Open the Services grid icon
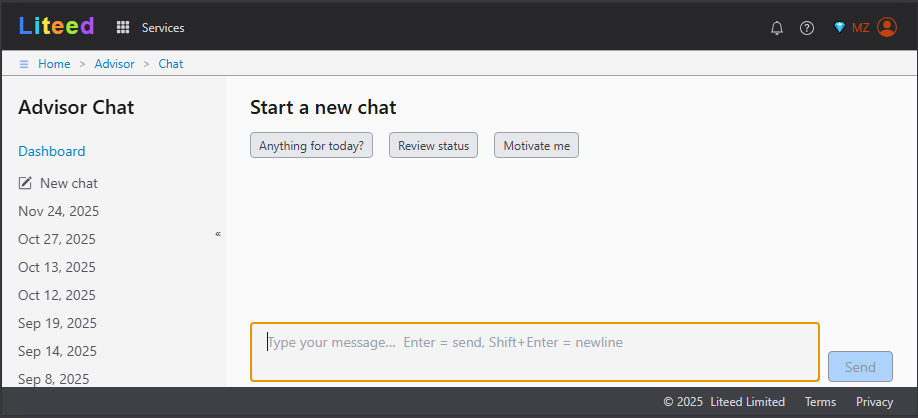This screenshot has width=918, height=418. [123, 28]
